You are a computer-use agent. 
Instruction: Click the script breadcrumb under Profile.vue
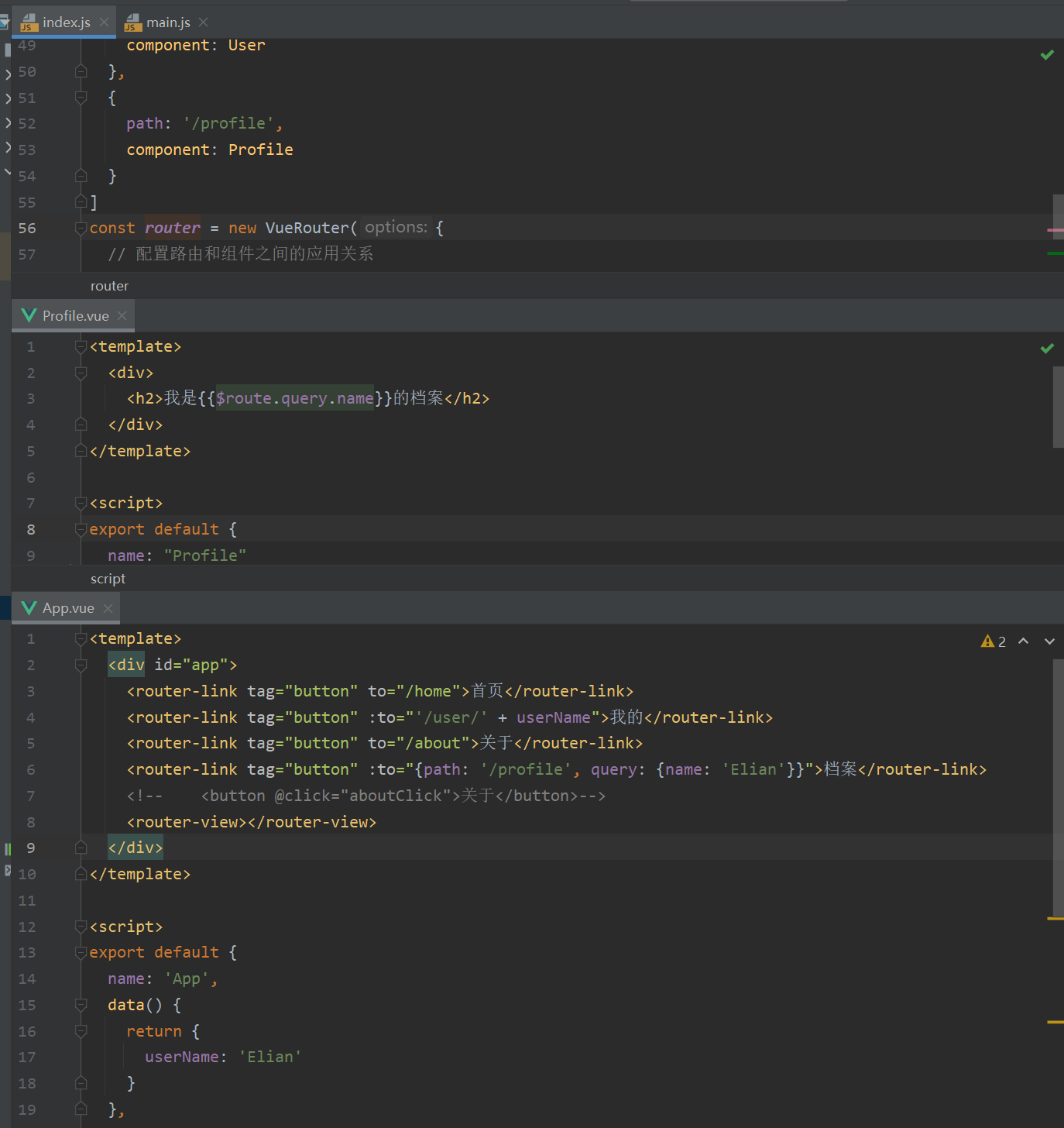coord(108,579)
